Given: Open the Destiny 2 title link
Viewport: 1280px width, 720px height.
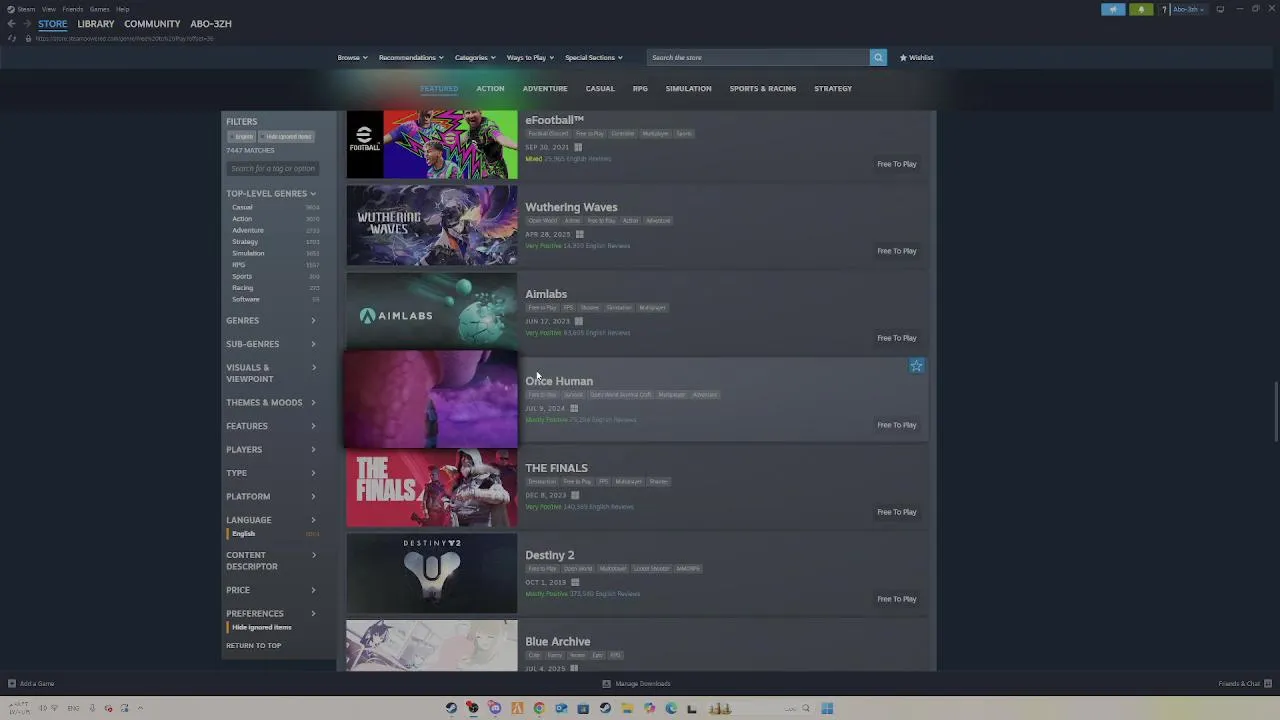Looking at the screenshot, I should coord(549,555).
